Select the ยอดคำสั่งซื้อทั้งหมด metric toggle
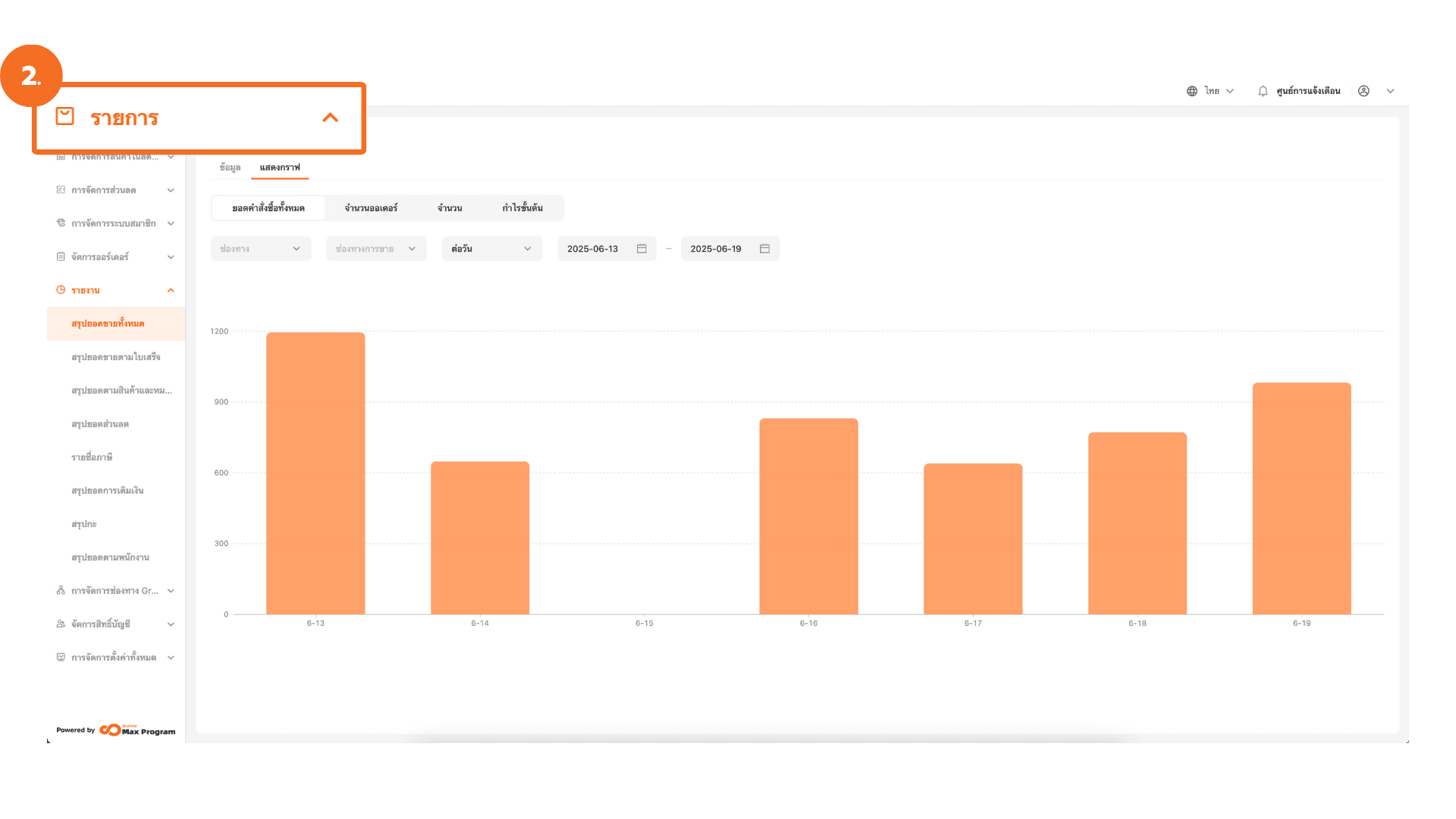 (x=268, y=208)
